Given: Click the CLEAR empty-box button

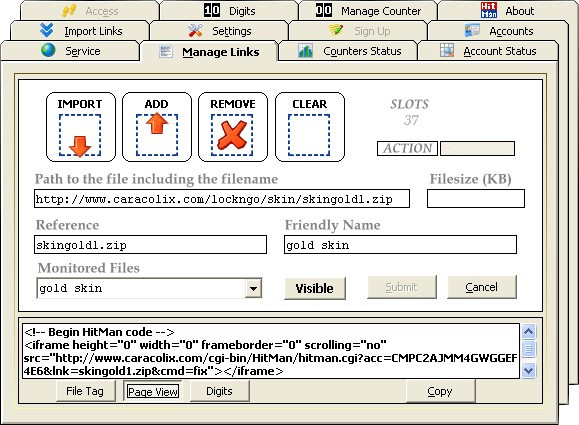Looking at the screenshot, I should coord(310,127).
